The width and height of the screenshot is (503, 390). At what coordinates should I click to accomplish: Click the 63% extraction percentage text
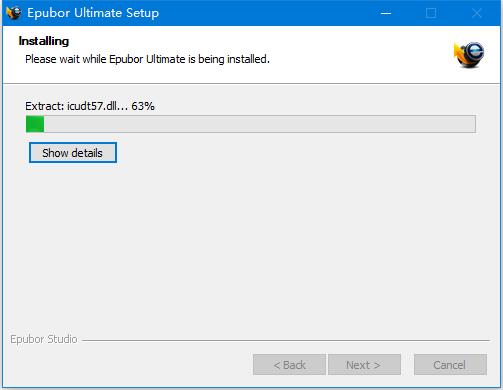click(143, 106)
